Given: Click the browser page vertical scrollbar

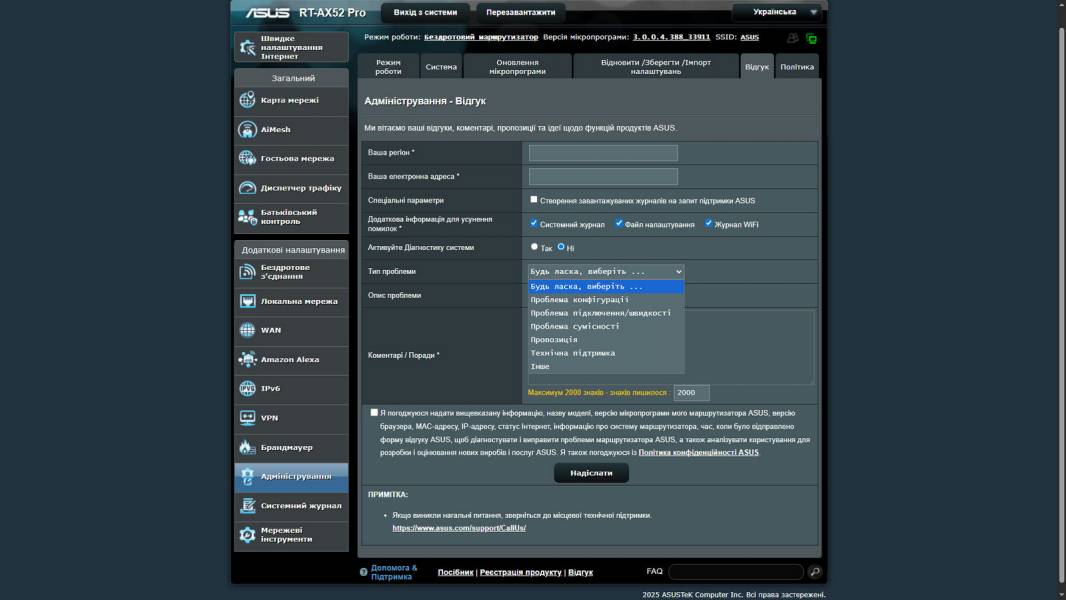Looking at the screenshot, I should click(1060, 300).
